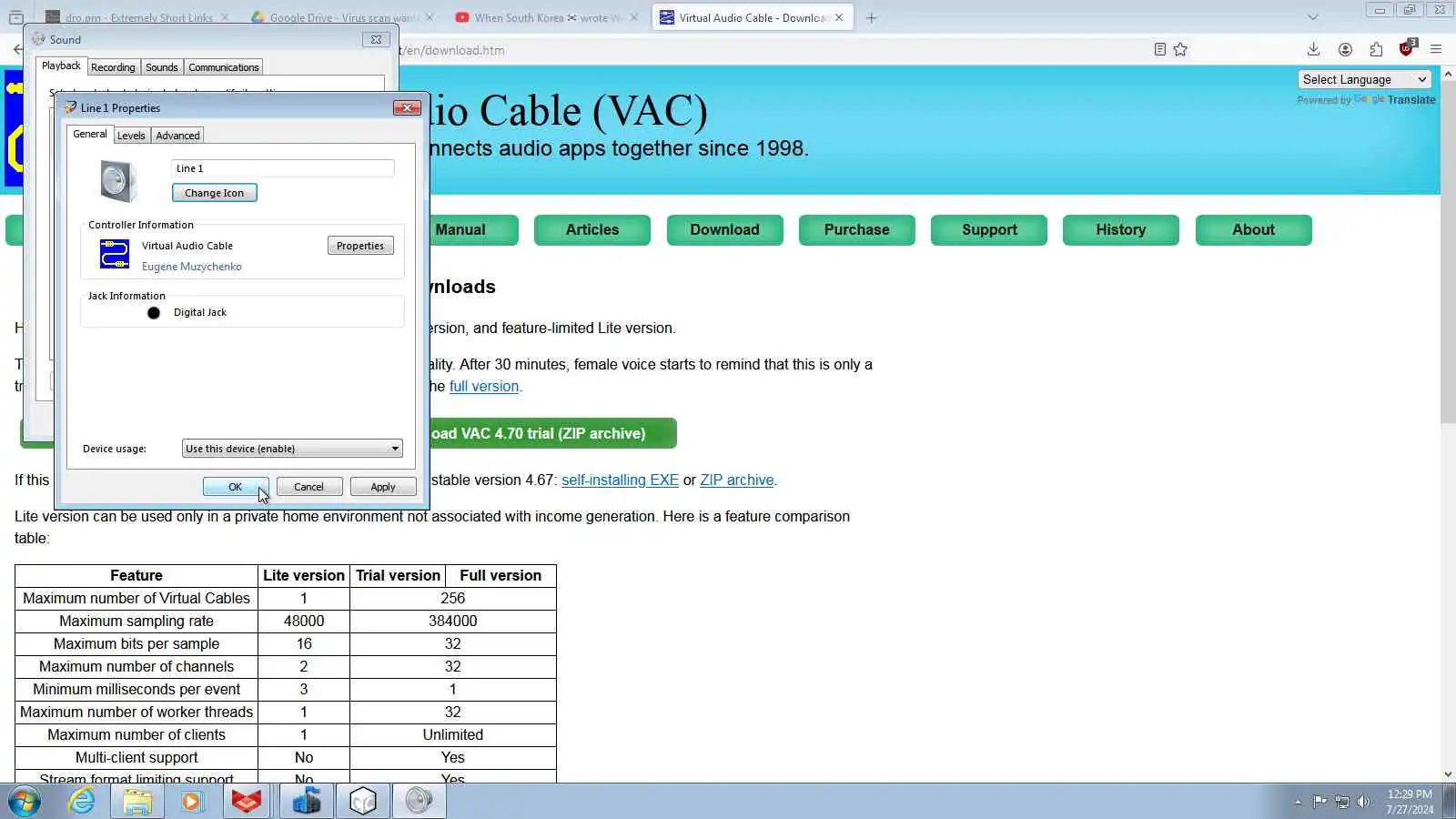Switch to Sounds tab in Sound window
The width and height of the screenshot is (1456, 819).
pyautogui.click(x=161, y=67)
